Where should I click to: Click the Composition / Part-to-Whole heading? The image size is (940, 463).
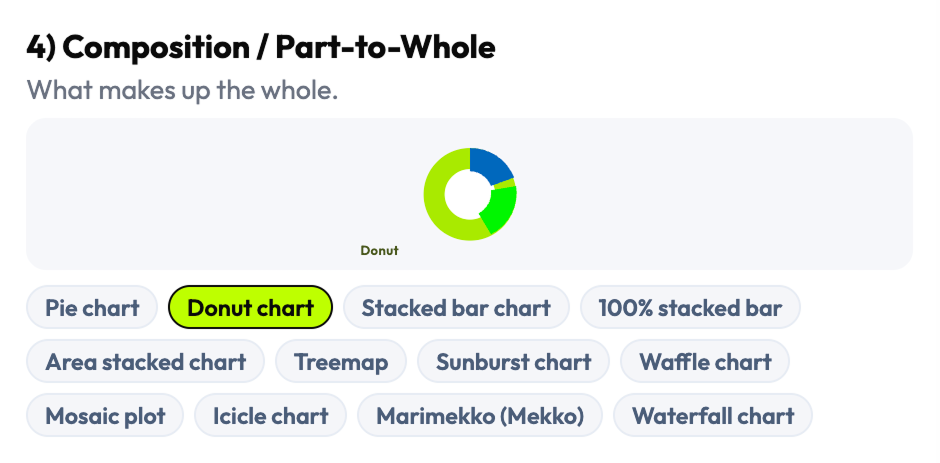pyautogui.click(x=261, y=46)
